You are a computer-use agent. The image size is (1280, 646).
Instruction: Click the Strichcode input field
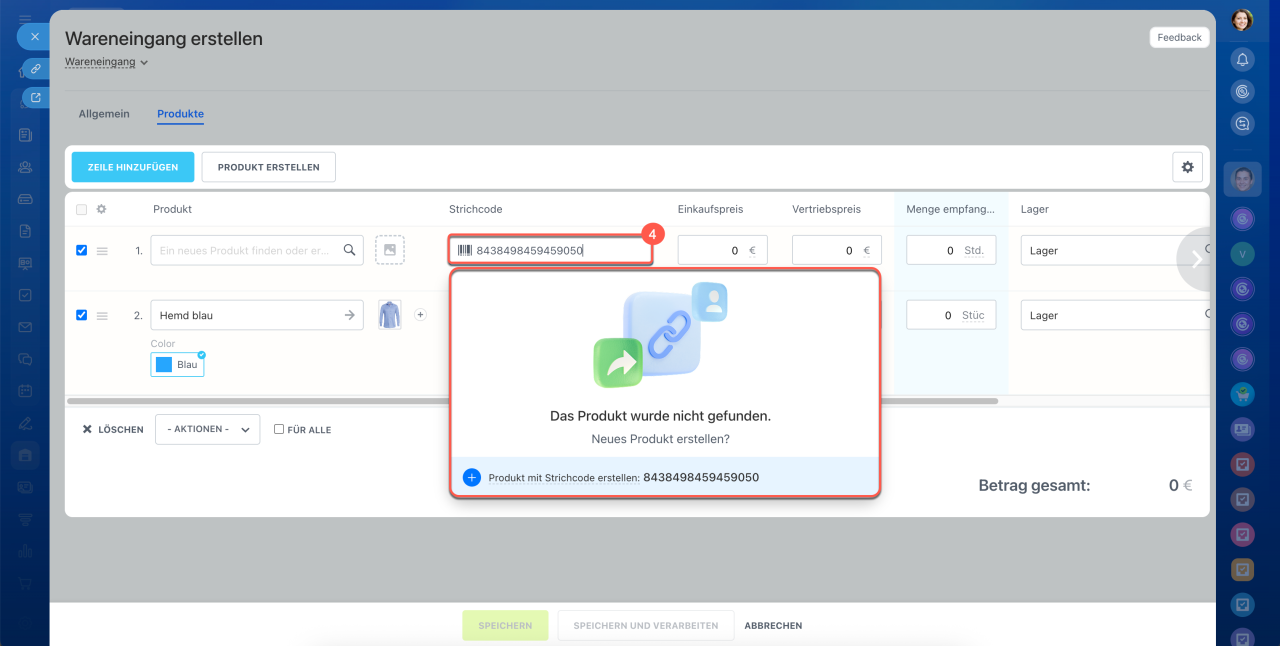click(x=550, y=250)
